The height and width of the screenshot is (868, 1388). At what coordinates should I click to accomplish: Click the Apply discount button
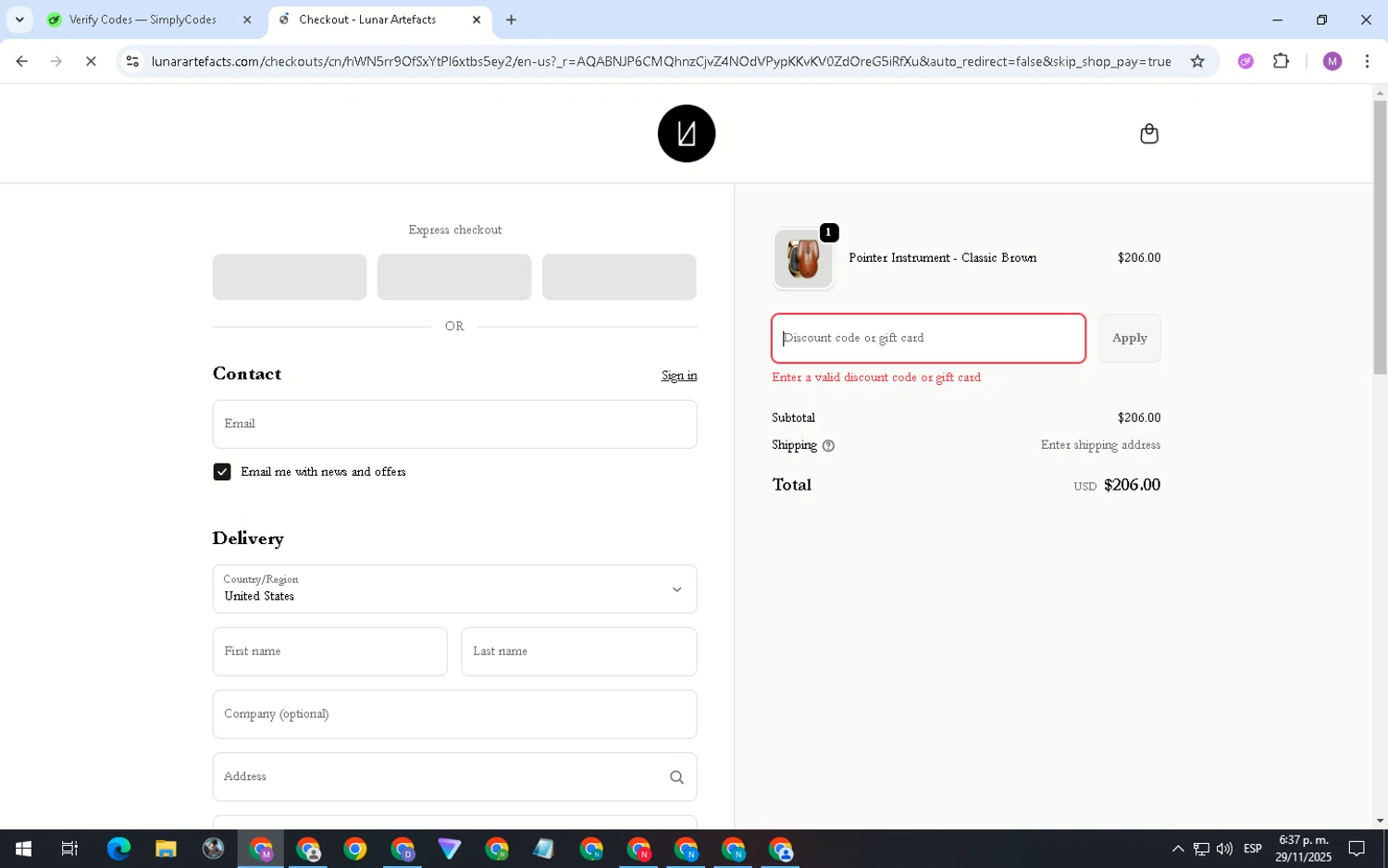tap(1130, 339)
